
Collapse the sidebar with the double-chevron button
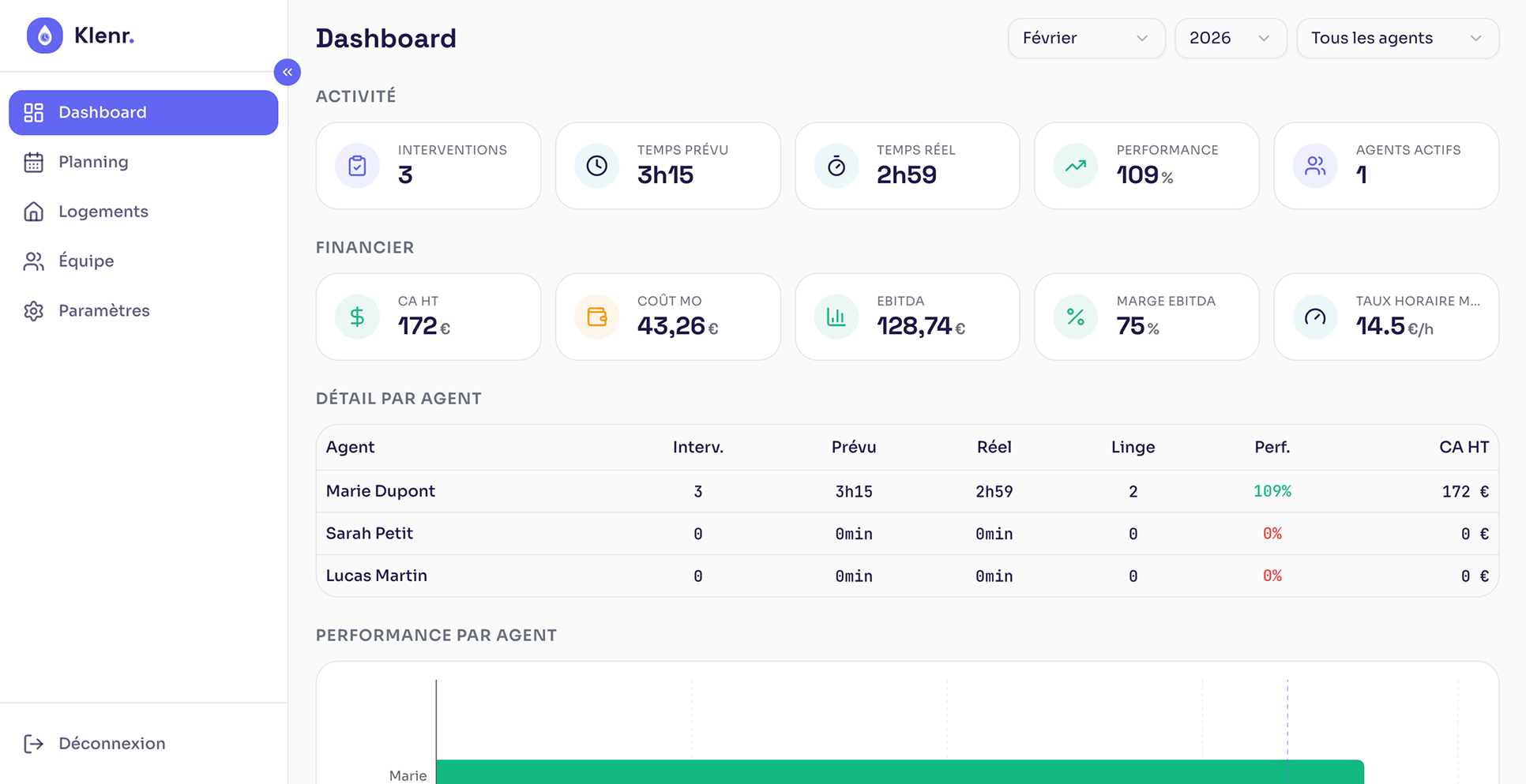[287, 72]
